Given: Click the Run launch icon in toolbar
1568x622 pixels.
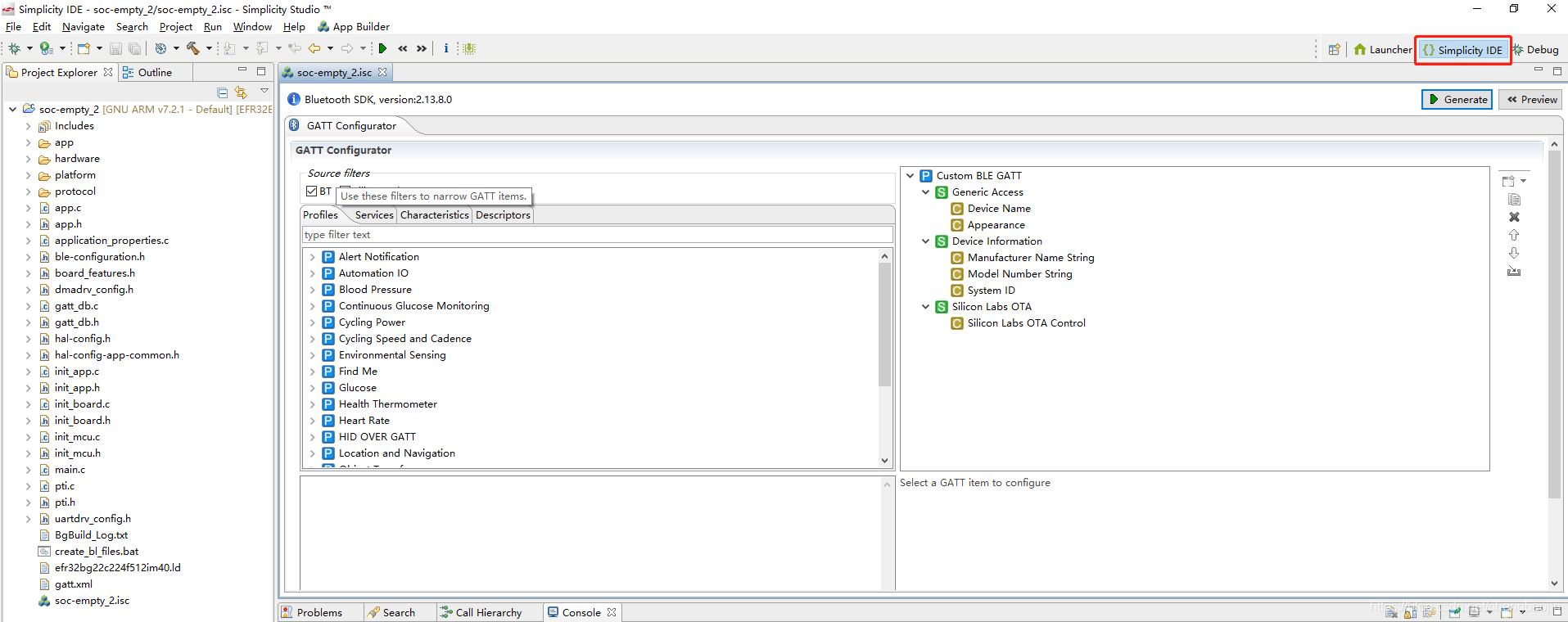Looking at the screenshot, I should pyautogui.click(x=47, y=48).
